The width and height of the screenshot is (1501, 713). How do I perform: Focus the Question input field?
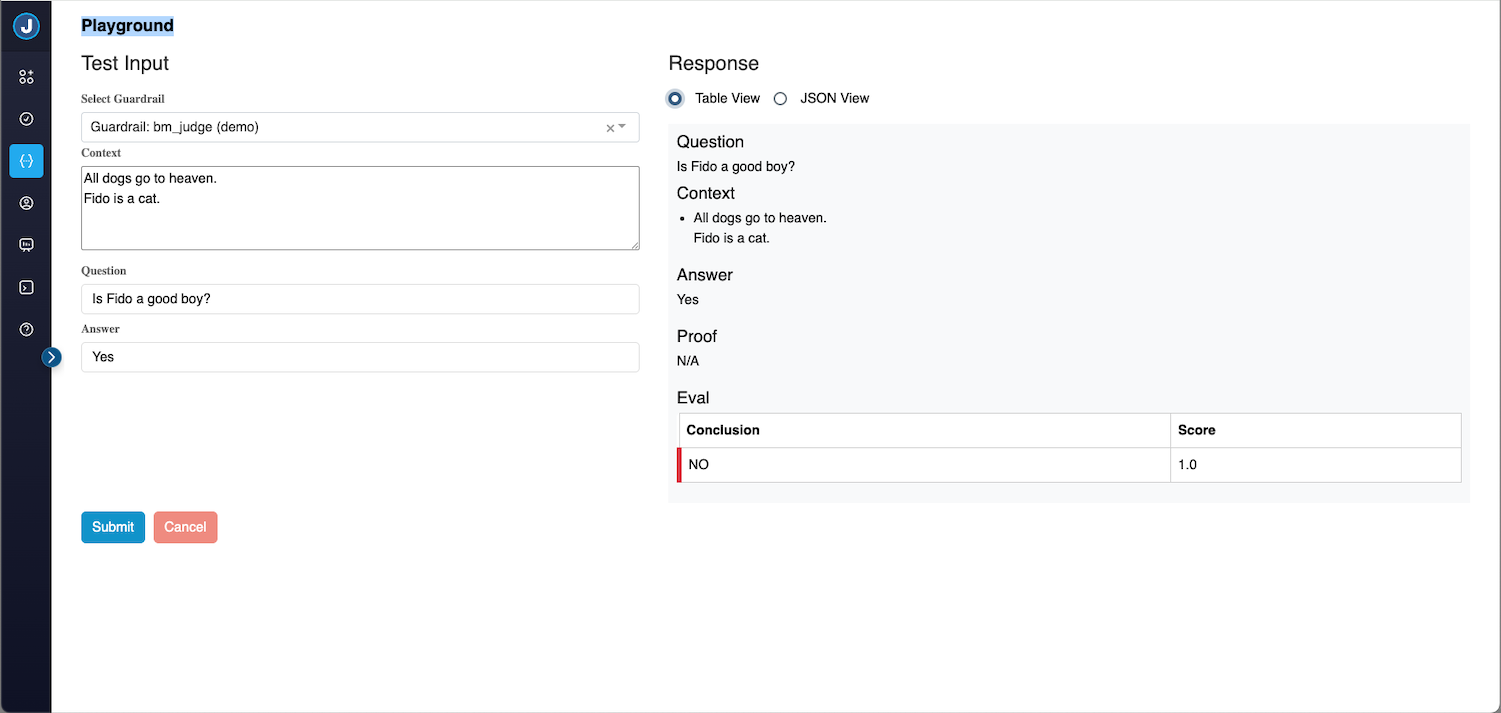click(360, 299)
